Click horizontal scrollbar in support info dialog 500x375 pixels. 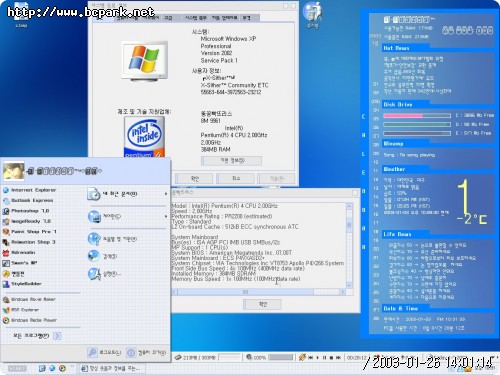(x=259, y=292)
